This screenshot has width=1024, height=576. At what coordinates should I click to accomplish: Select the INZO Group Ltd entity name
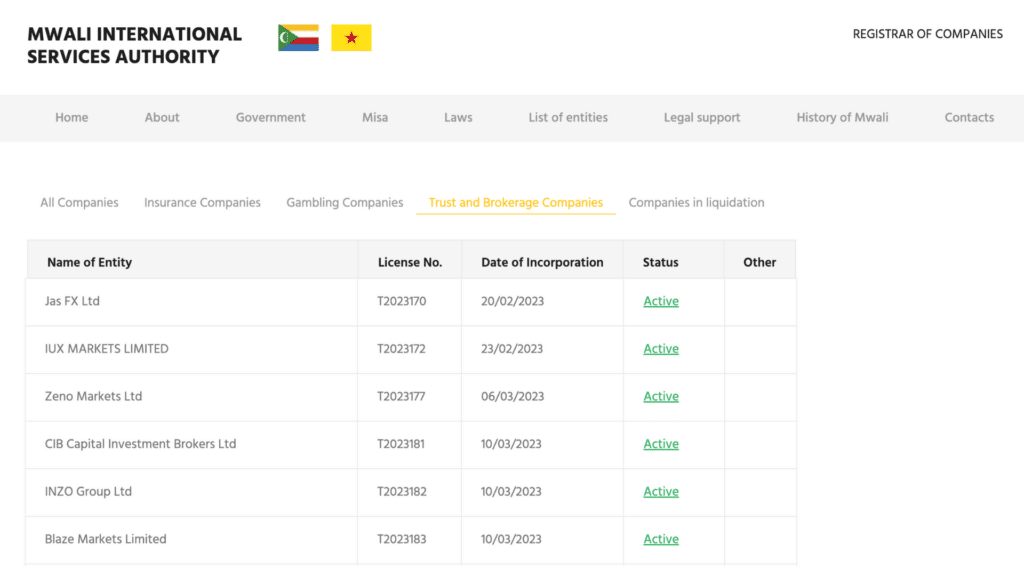88,492
